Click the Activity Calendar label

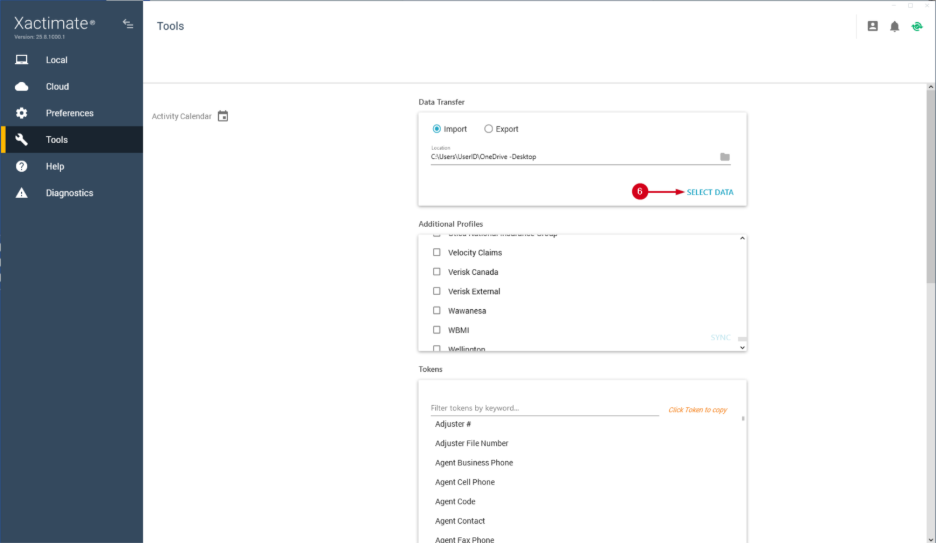pyautogui.click(x=181, y=116)
